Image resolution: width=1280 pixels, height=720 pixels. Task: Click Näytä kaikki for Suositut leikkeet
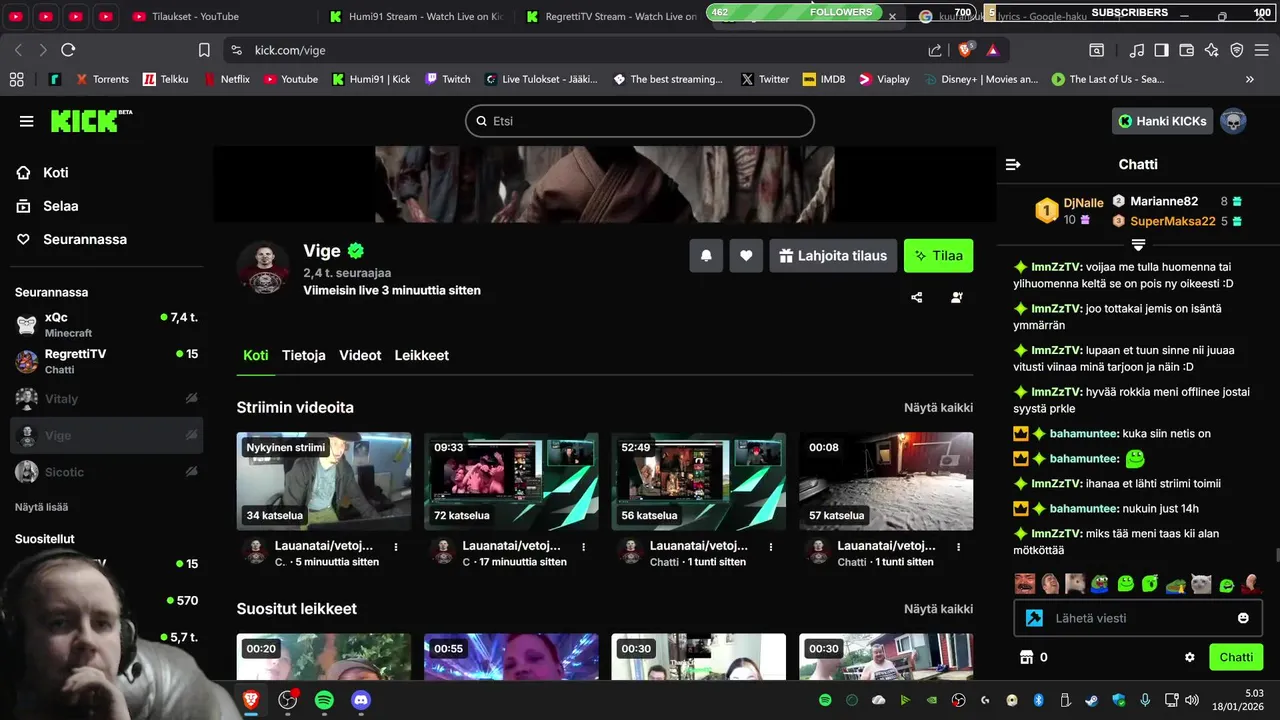[938, 608]
